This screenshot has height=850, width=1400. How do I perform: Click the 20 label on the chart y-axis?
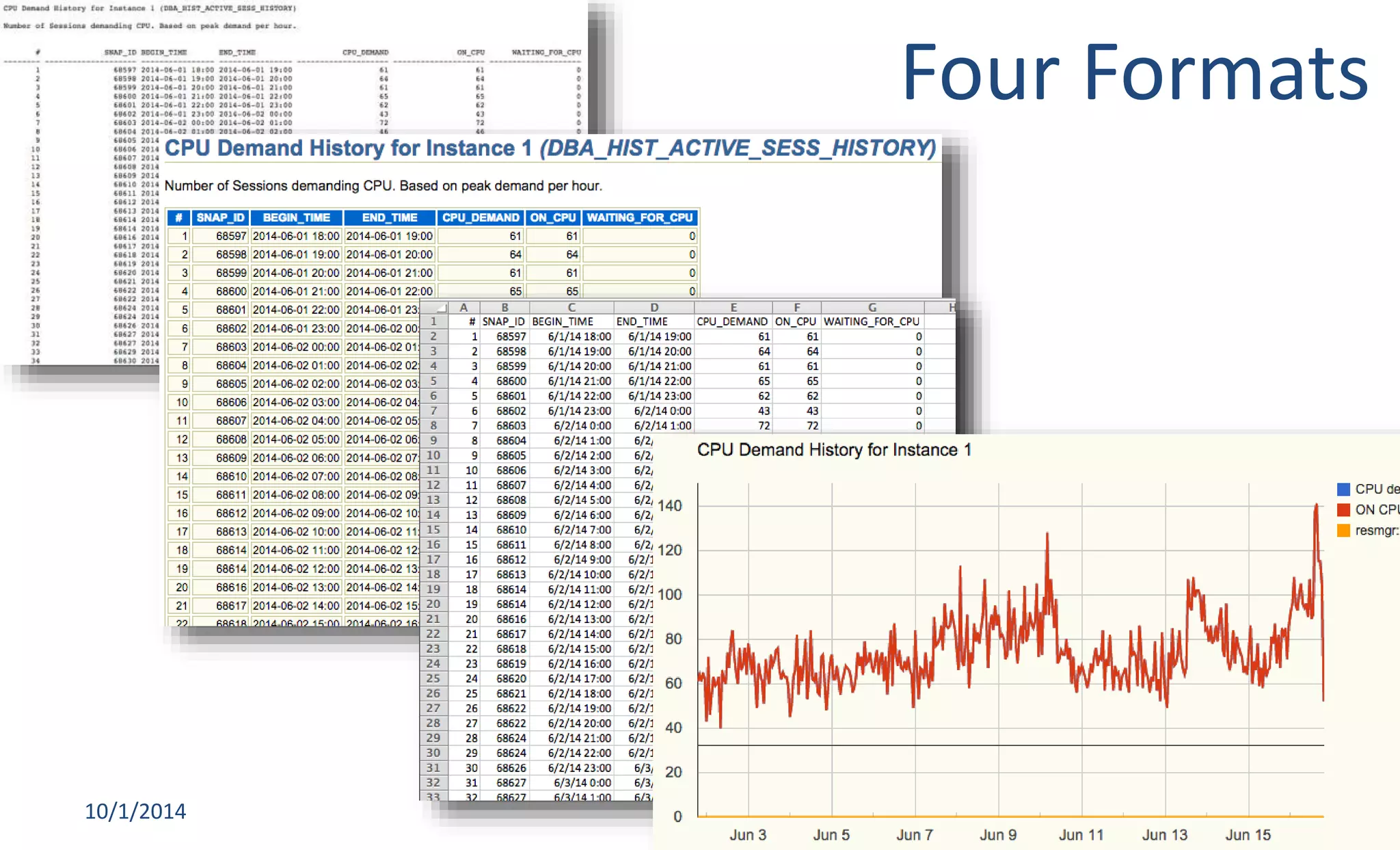[x=673, y=772]
